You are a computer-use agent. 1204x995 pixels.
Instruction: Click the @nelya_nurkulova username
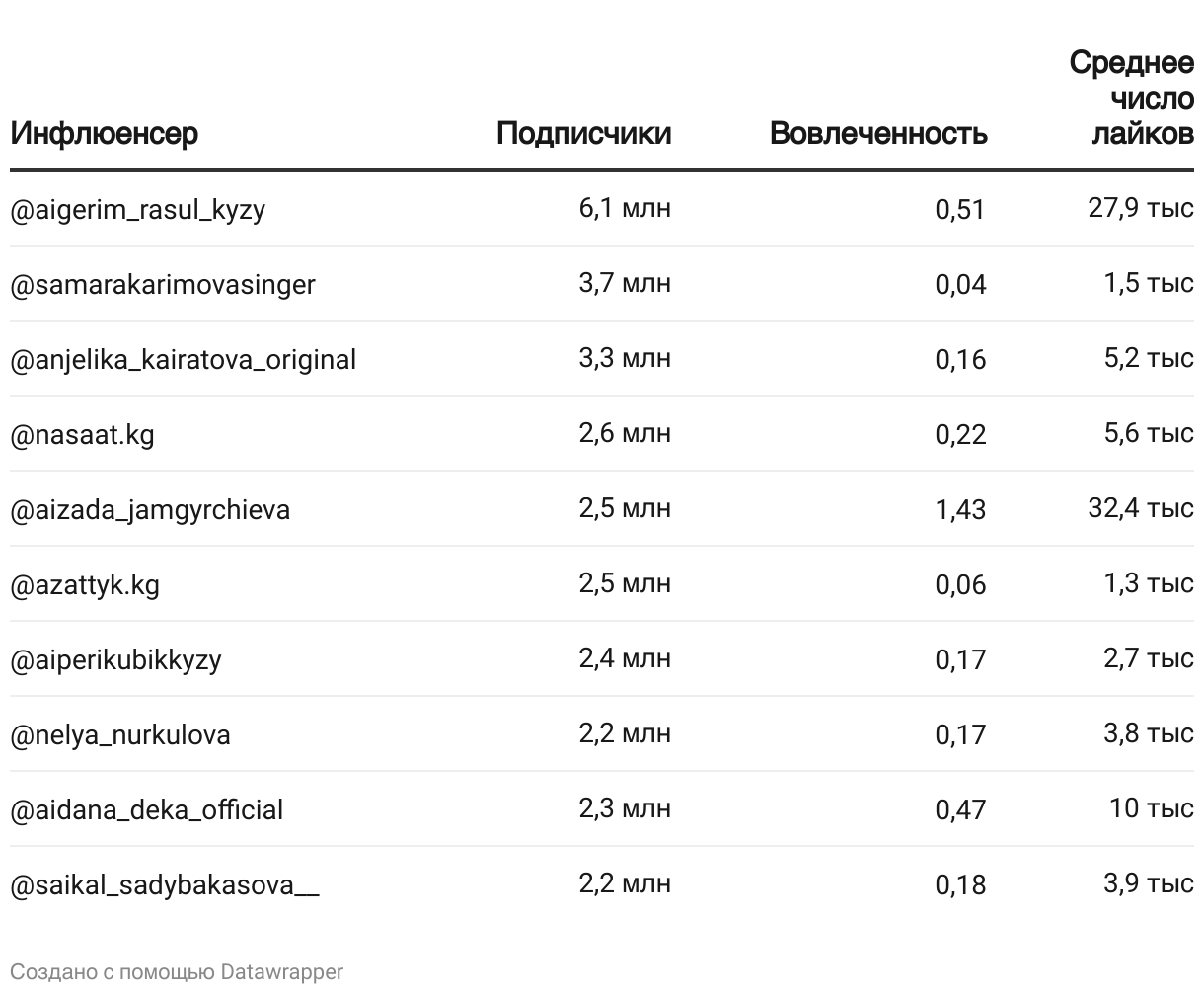pos(120,735)
